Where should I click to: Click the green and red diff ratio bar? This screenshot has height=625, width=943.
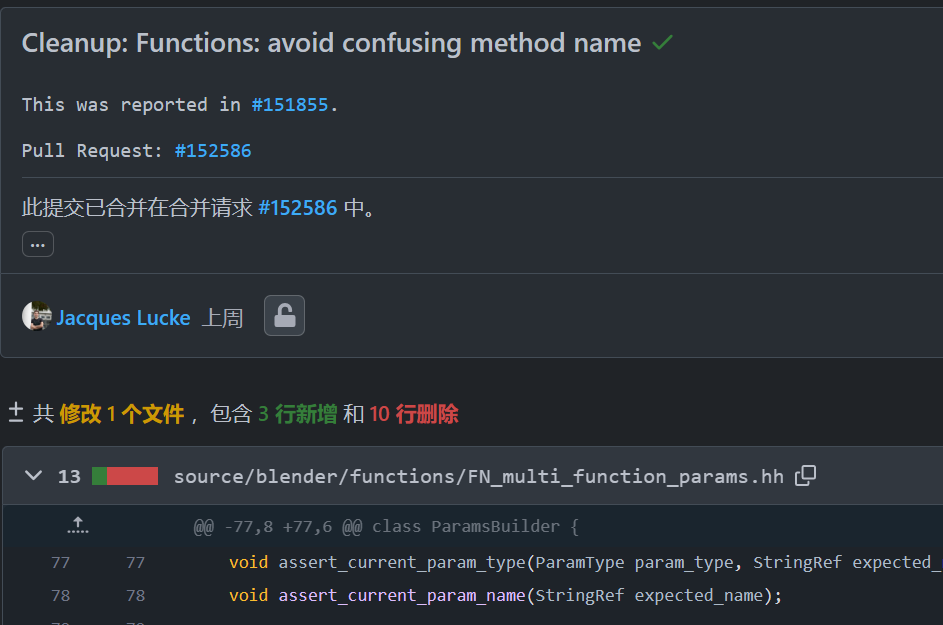coord(125,476)
